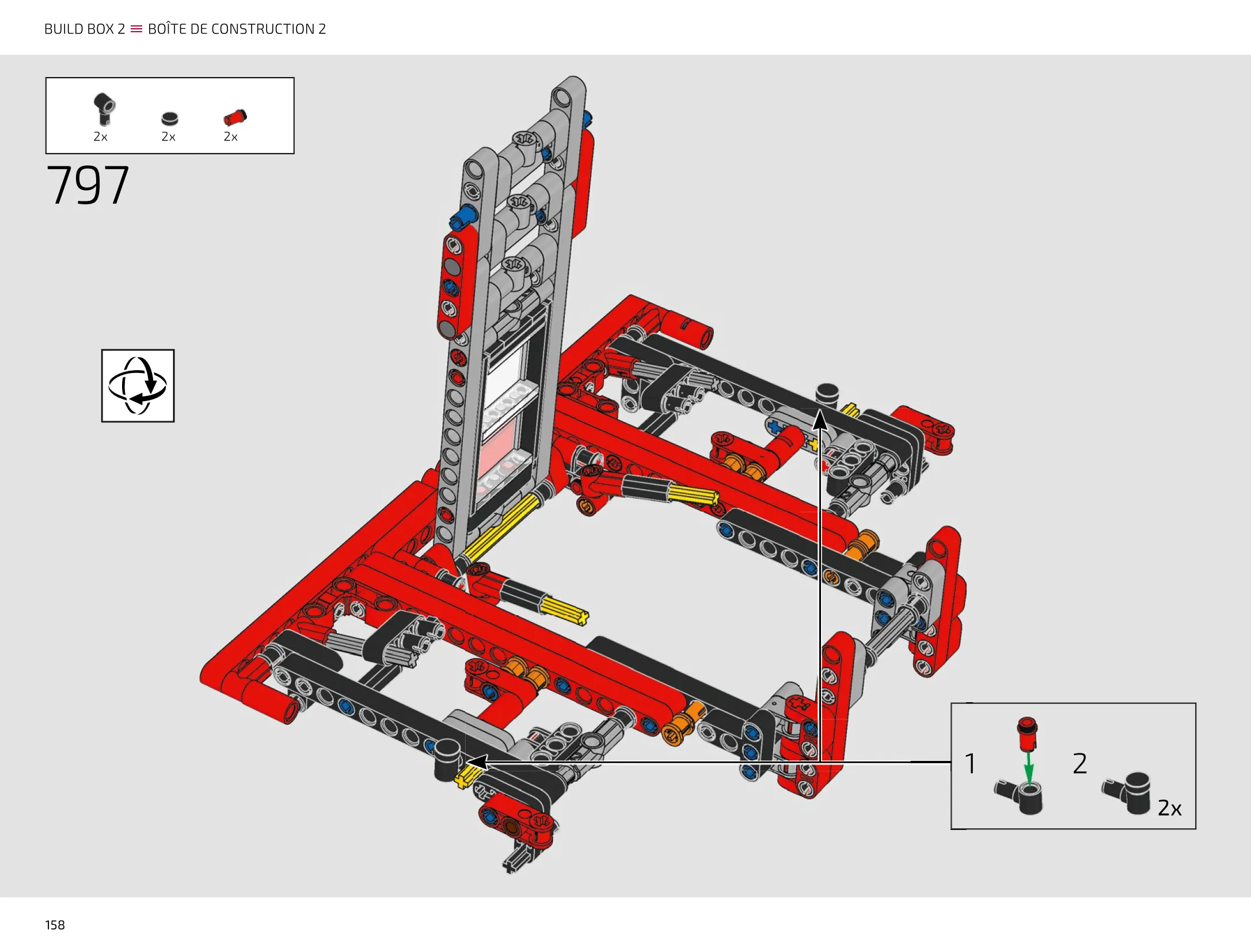The width and height of the screenshot is (1251, 952).
Task: Click the sub-step number 1 label
Action: click(970, 764)
